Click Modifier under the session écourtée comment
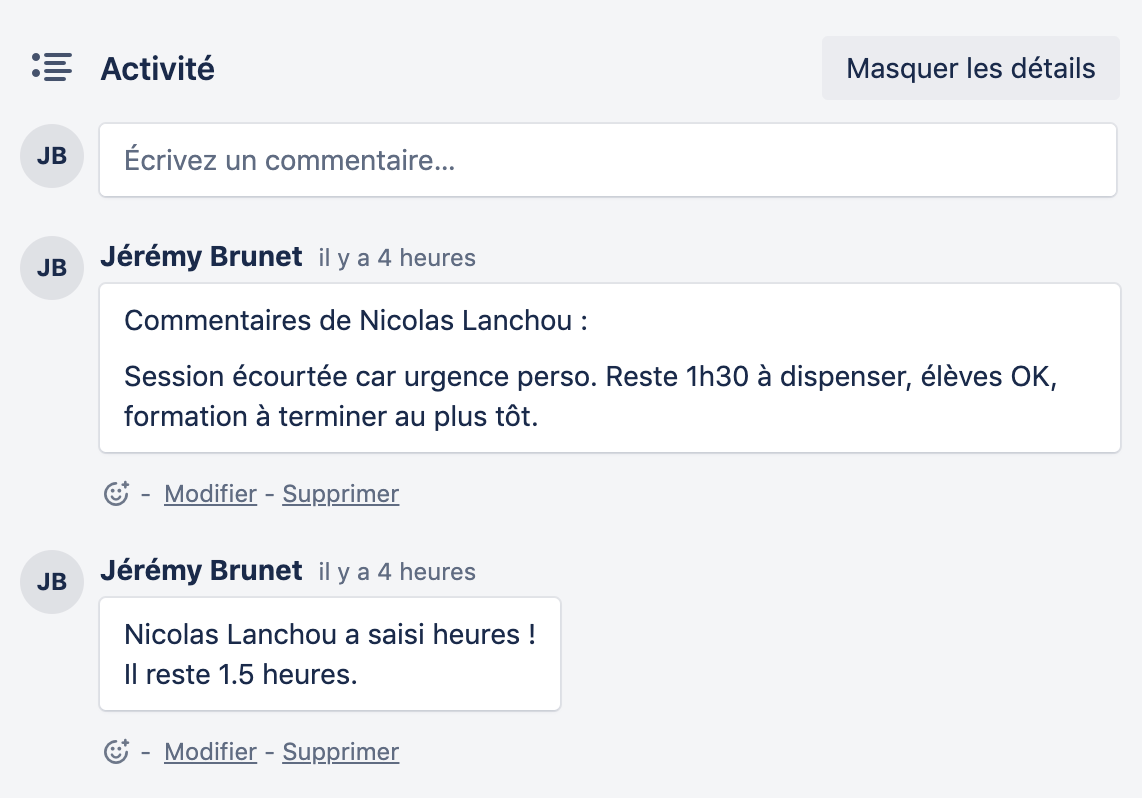 pyautogui.click(x=210, y=494)
